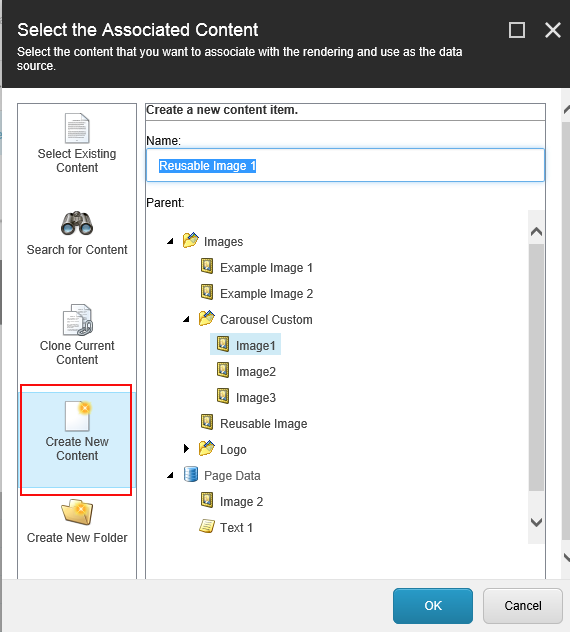Collapse the Carousel Custom folder
Viewport: 570px width, 632px height.
click(186, 319)
